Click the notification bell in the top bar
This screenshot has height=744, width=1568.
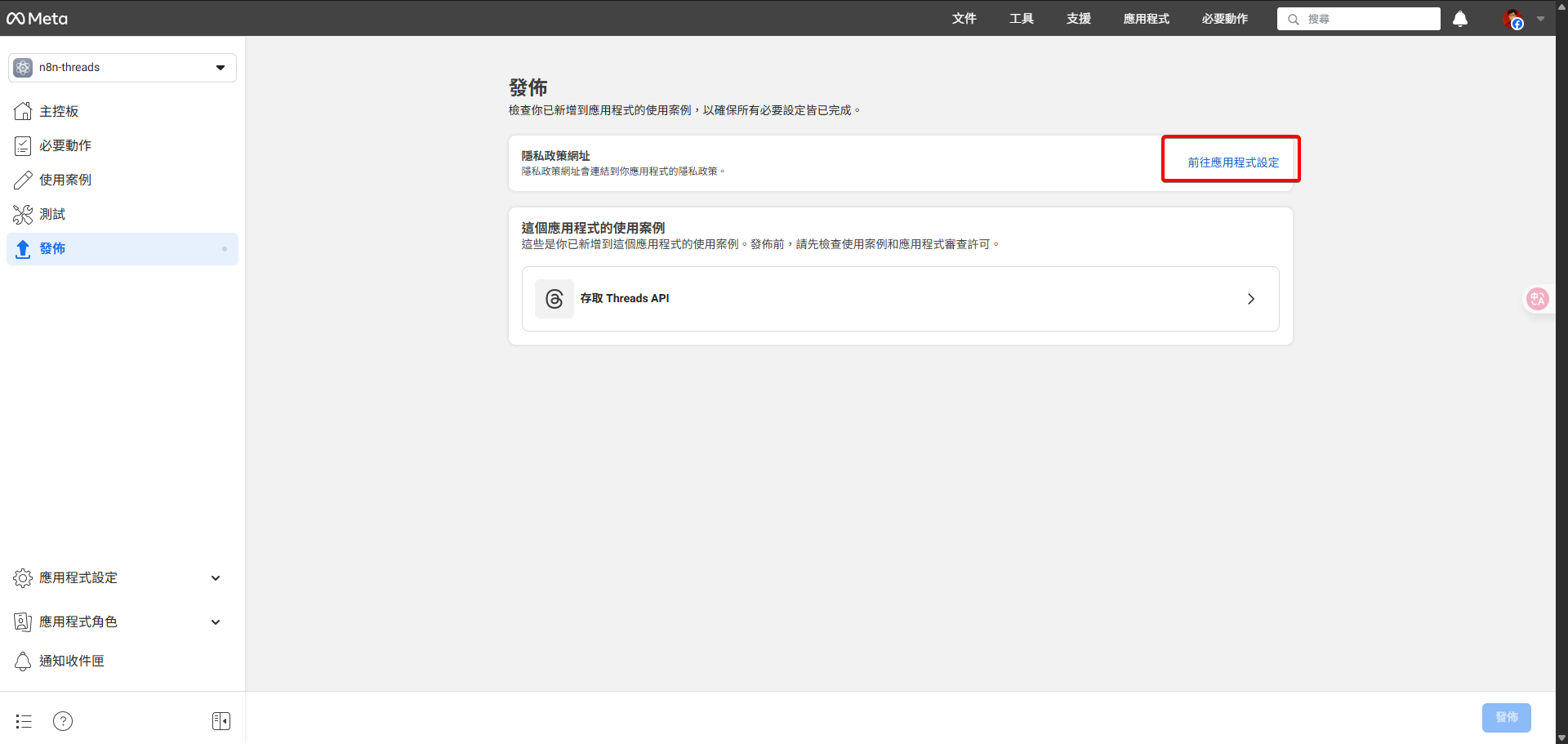tap(1459, 19)
